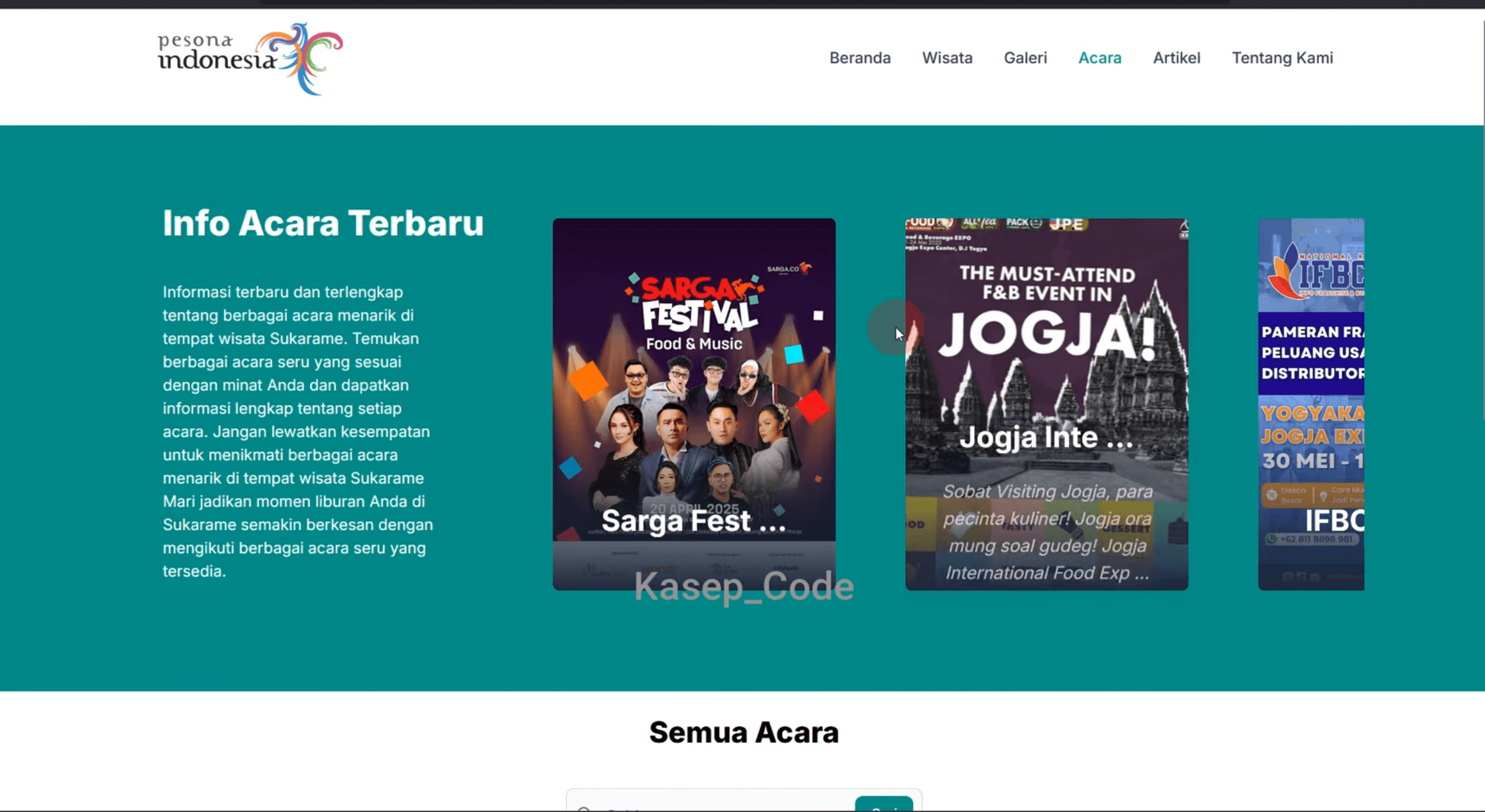Open the Tentang Kami link

coord(1282,58)
